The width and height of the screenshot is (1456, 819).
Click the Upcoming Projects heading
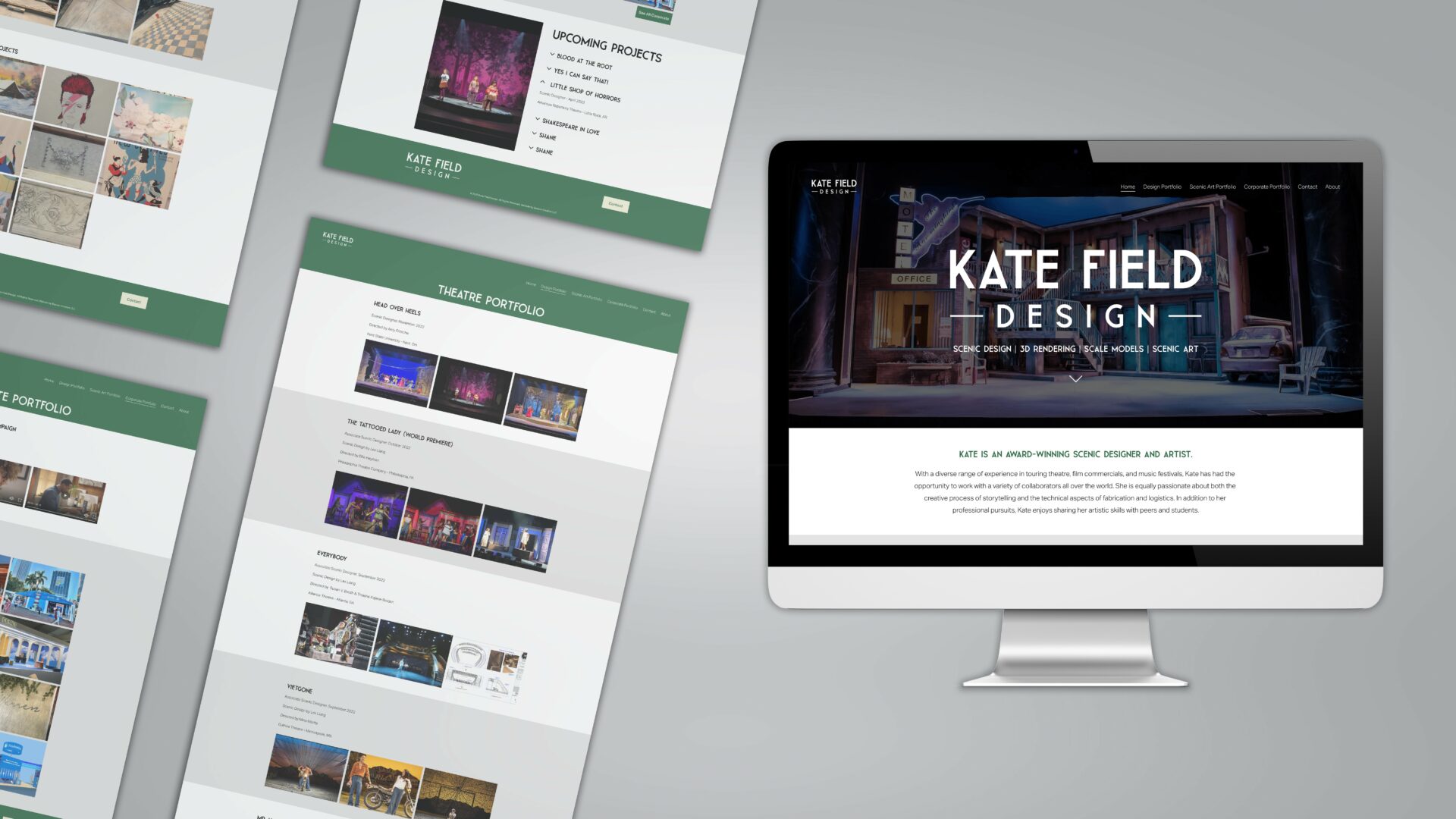tap(607, 46)
